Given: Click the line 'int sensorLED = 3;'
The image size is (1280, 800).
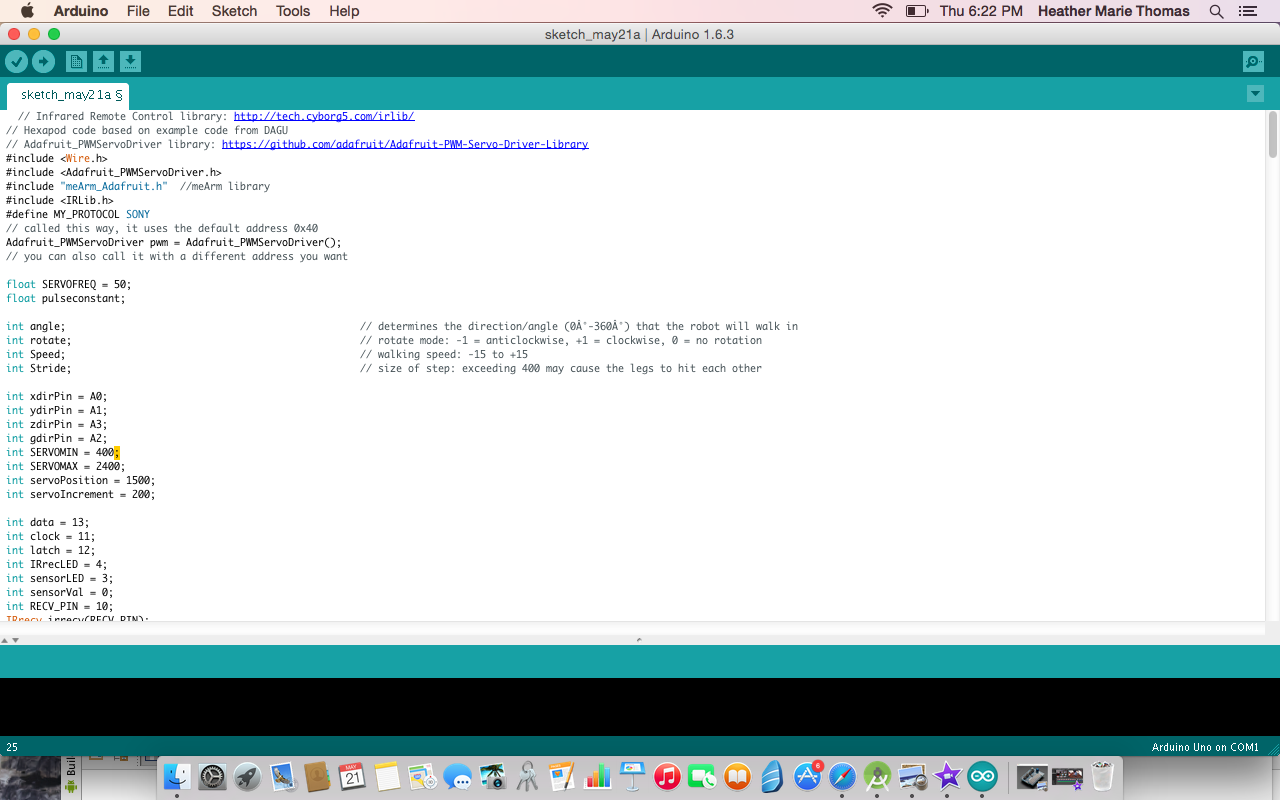Looking at the screenshot, I should (59, 578).
